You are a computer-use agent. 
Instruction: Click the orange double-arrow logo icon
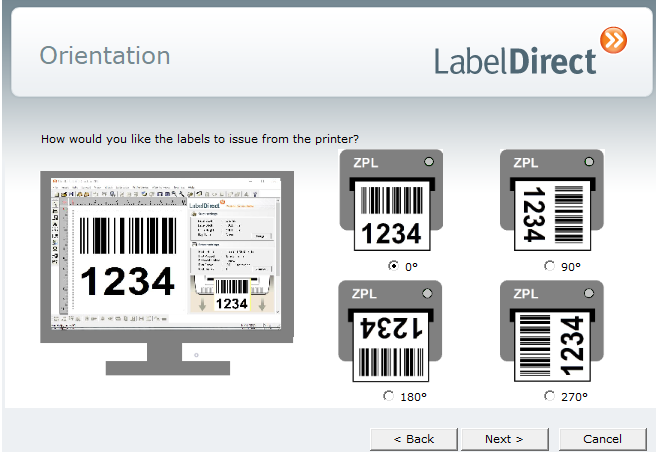tap(613, 40)
